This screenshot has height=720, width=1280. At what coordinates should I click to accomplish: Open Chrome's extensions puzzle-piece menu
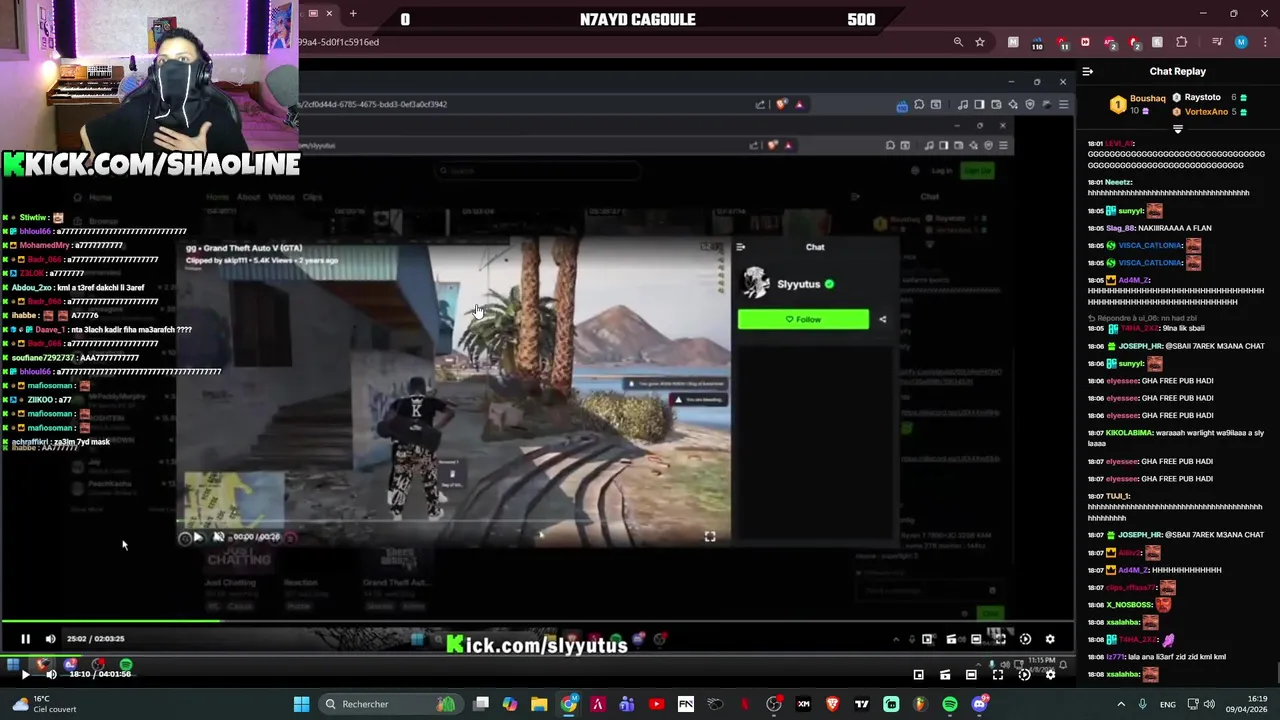pos(1182,42)
